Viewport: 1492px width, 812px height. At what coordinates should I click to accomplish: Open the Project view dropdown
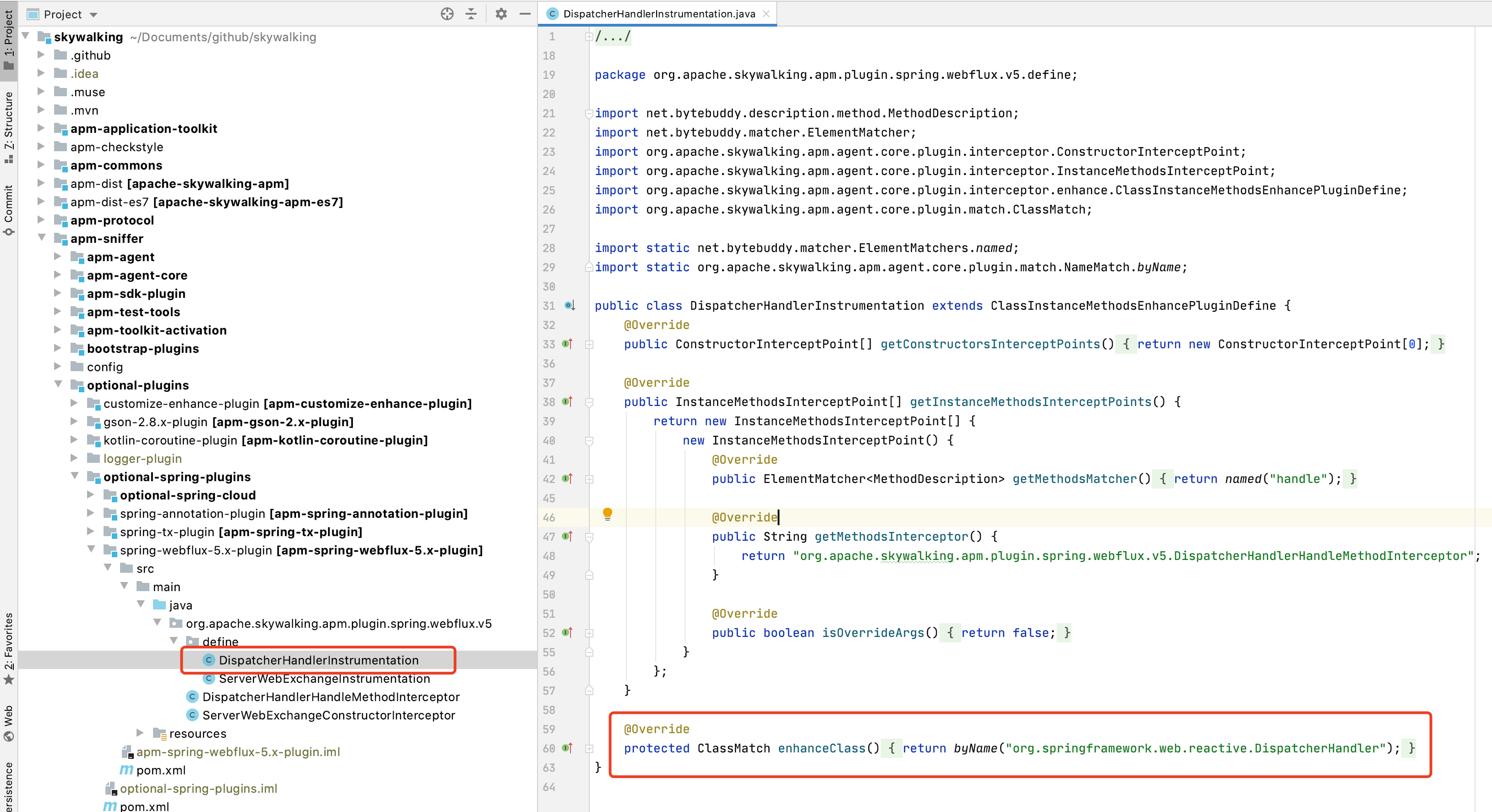[93, 15]
